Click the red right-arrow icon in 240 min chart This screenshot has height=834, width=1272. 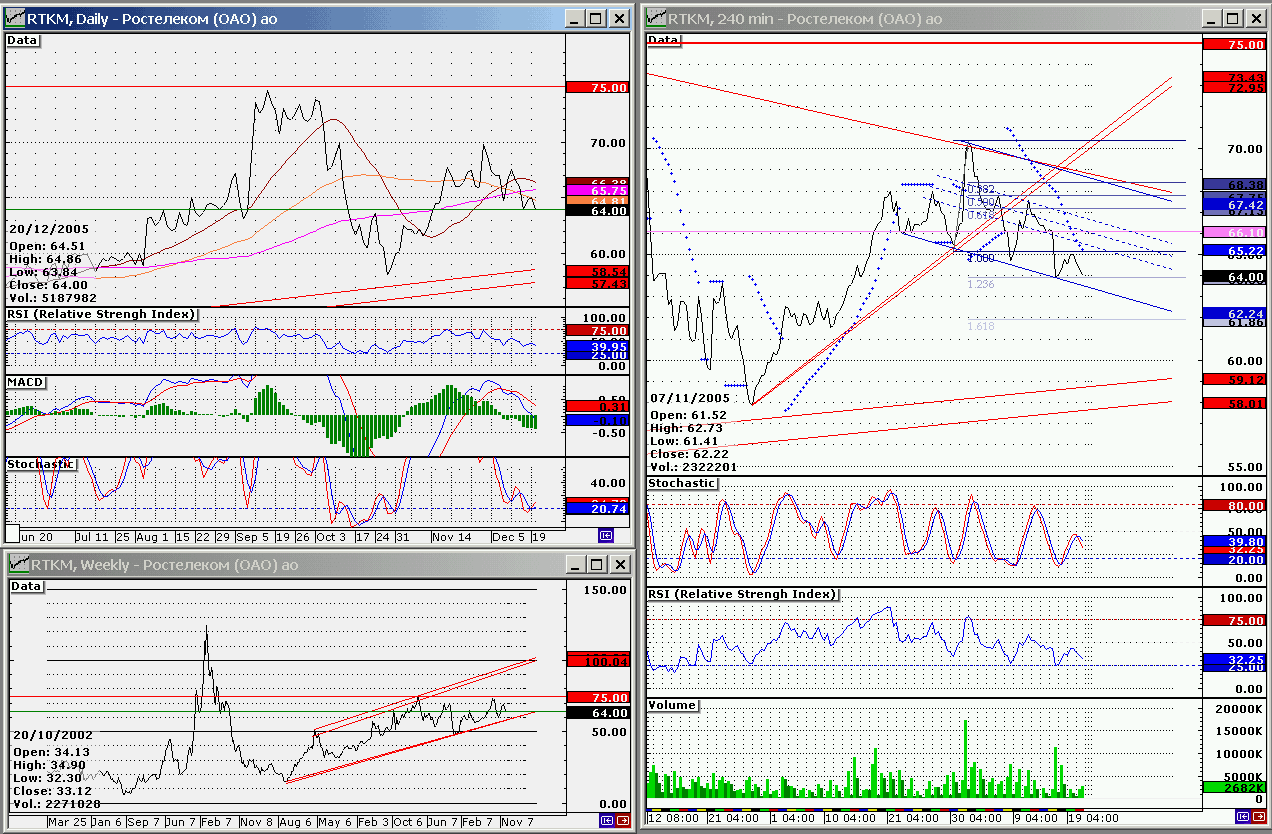pyautogui.click(x=1259, y=817)
